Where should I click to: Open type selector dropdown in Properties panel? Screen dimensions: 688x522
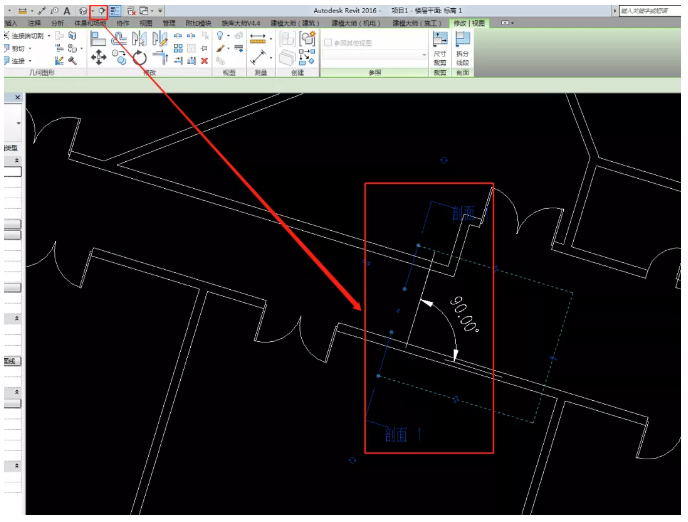[x=18, y=123]
